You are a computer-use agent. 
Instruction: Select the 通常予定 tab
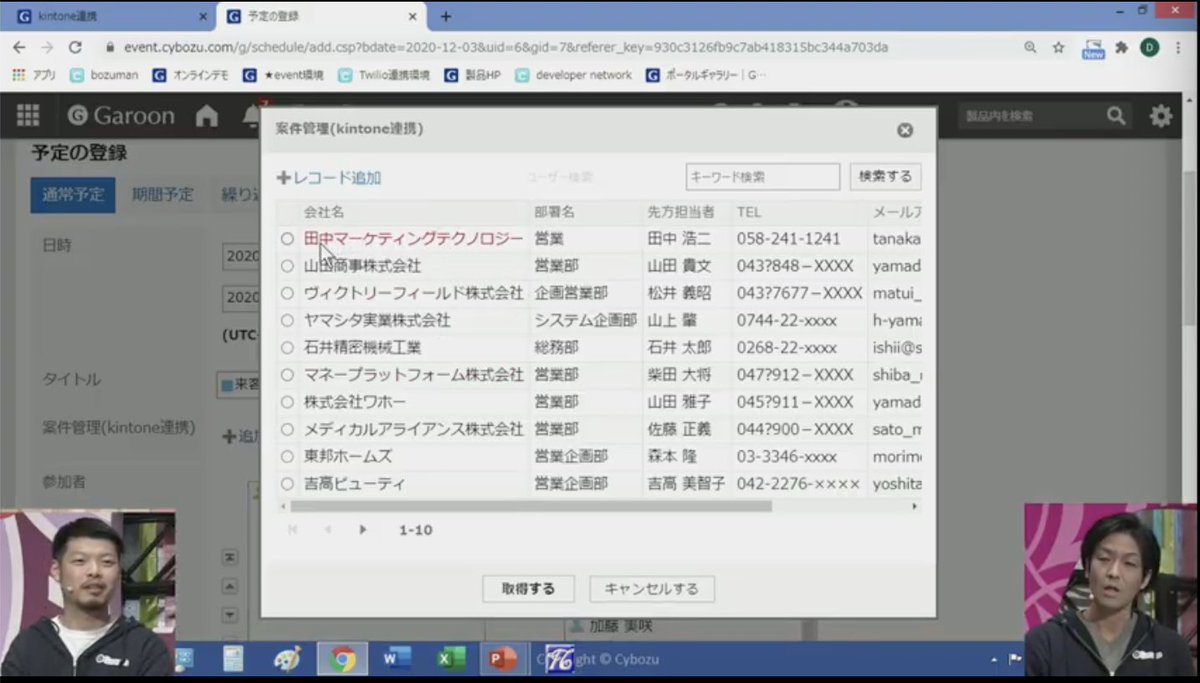pyautogui.click(x=72, y=195)
